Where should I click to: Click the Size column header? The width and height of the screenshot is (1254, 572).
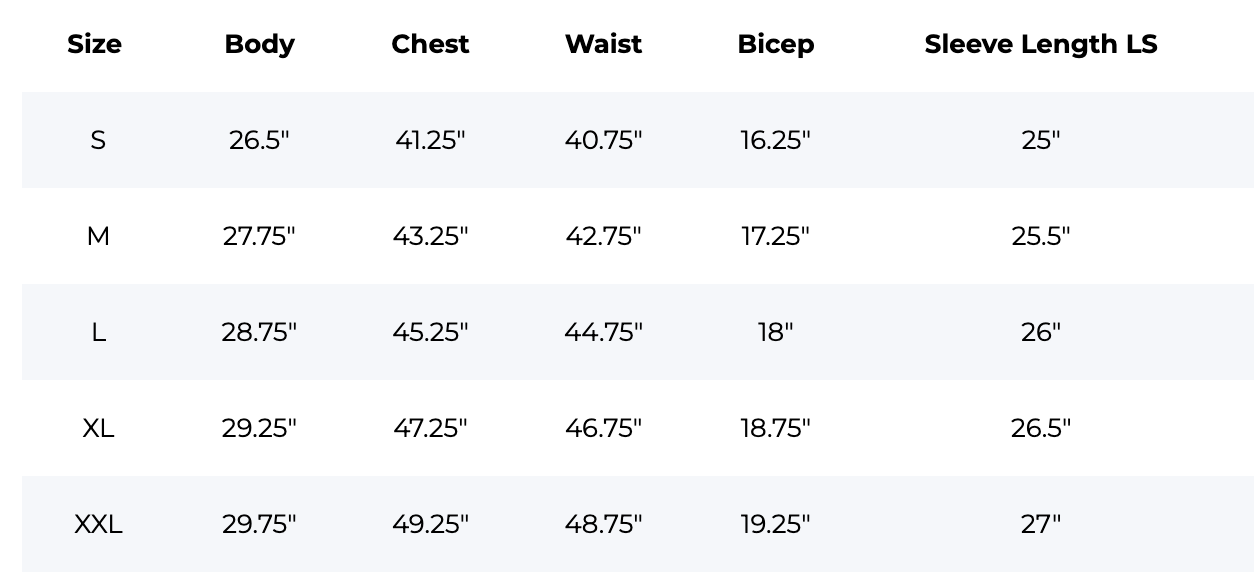(94, 44)
